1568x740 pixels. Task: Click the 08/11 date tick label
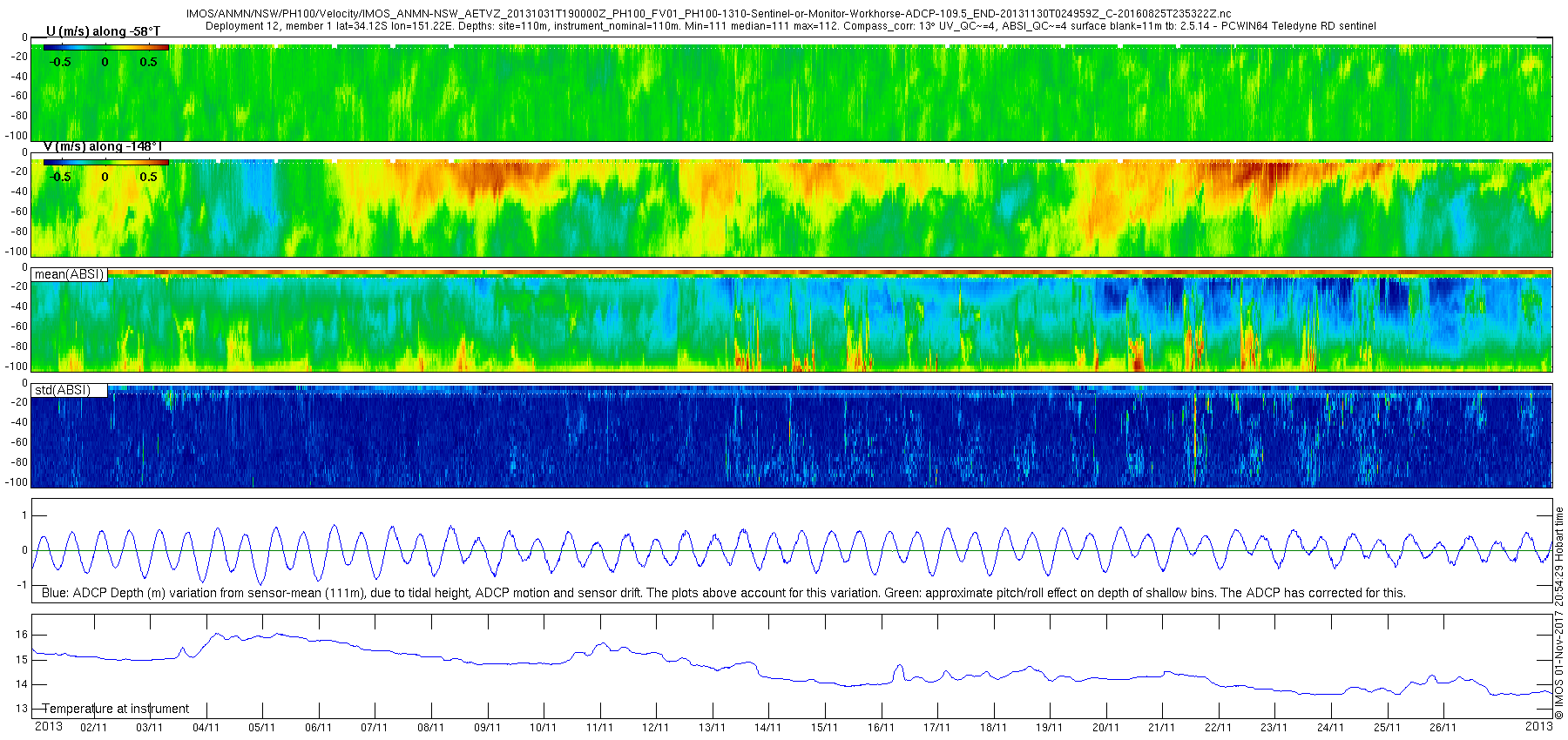click(430, 728)
